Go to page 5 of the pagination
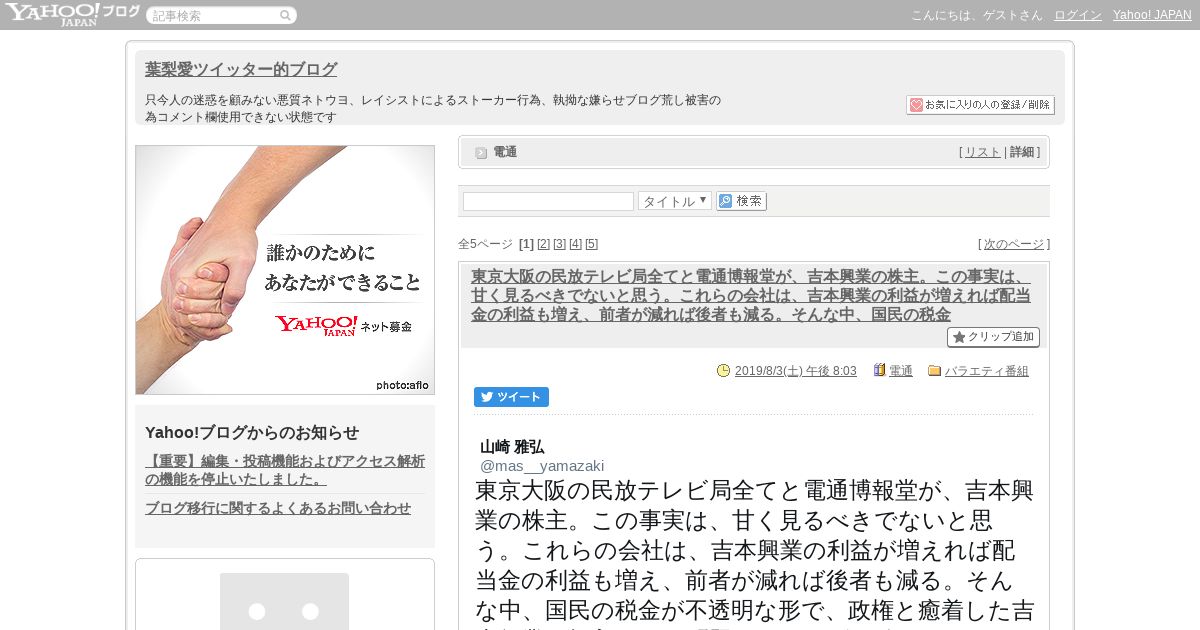This screenshot has height=630, width=1200. [591, 244]
